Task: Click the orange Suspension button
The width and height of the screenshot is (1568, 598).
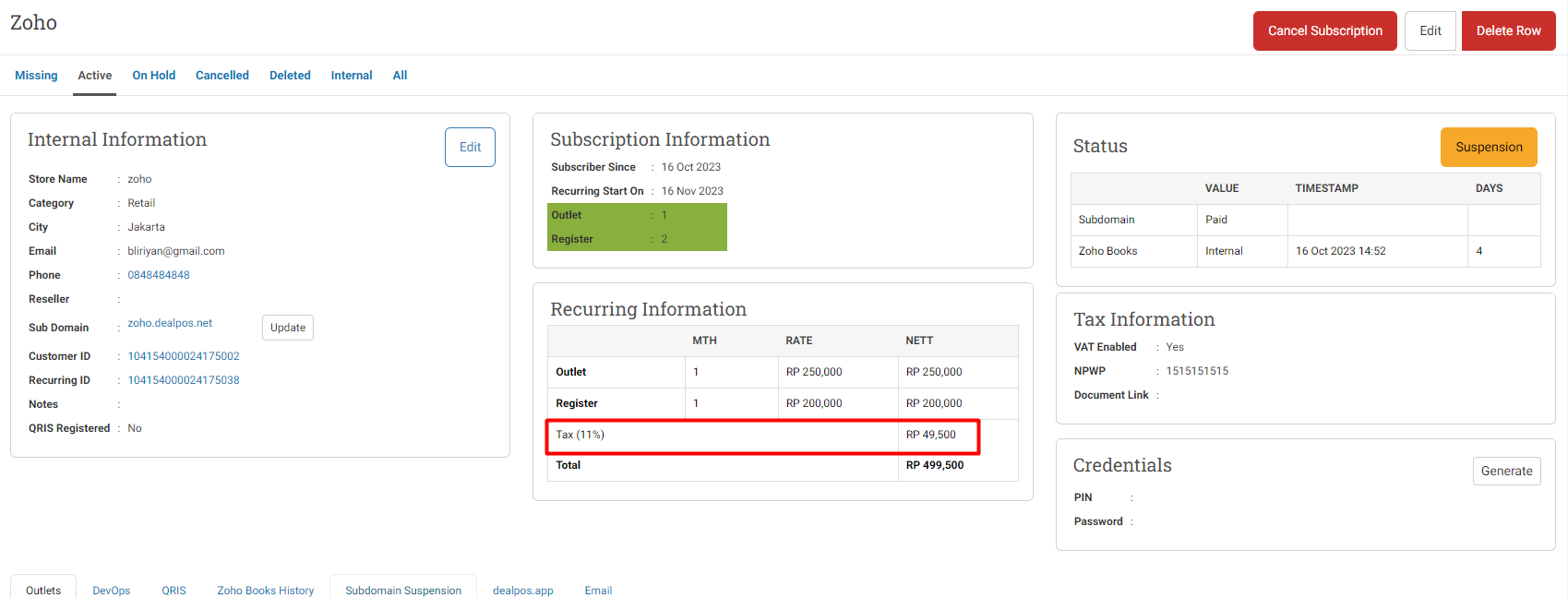Action: point(1489,147)
